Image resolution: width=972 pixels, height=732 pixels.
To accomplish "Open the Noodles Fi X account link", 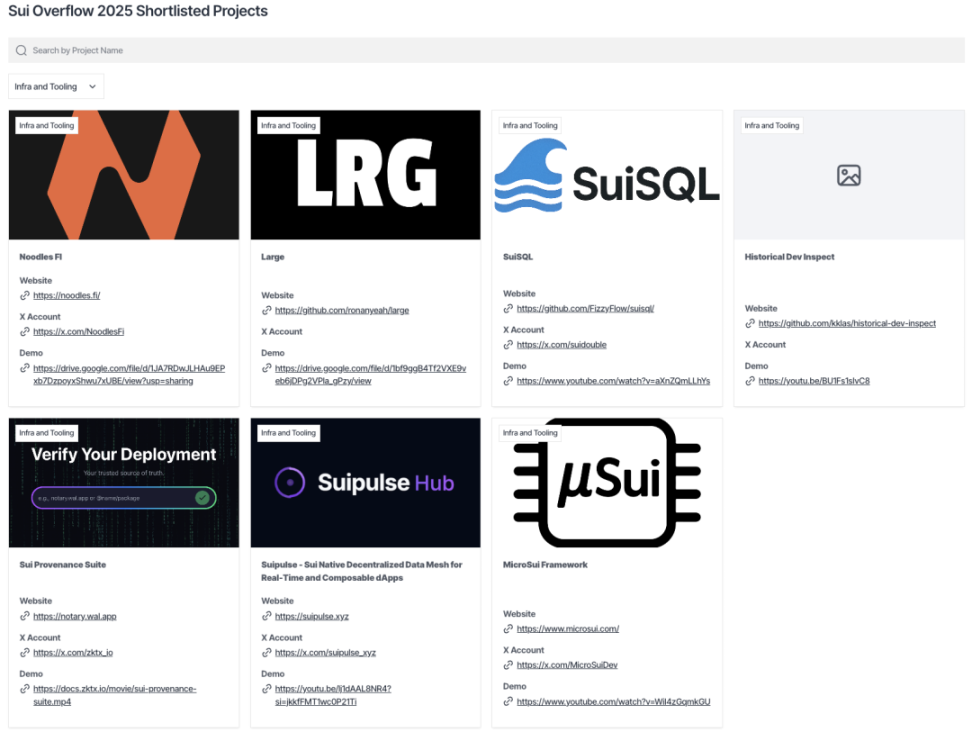I will (x=79, y=332).
